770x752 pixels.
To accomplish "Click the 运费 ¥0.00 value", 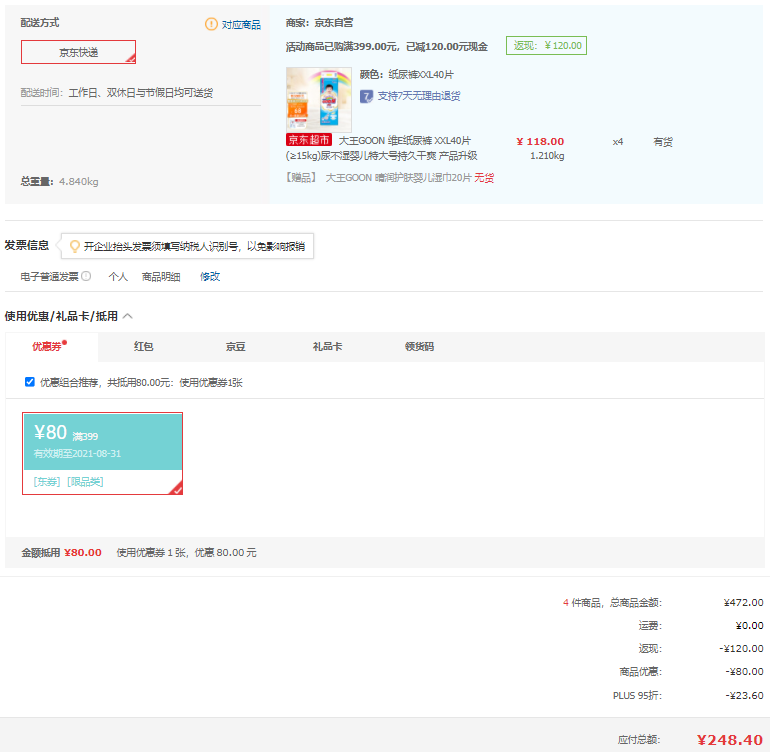I will (x=749, y=626).
